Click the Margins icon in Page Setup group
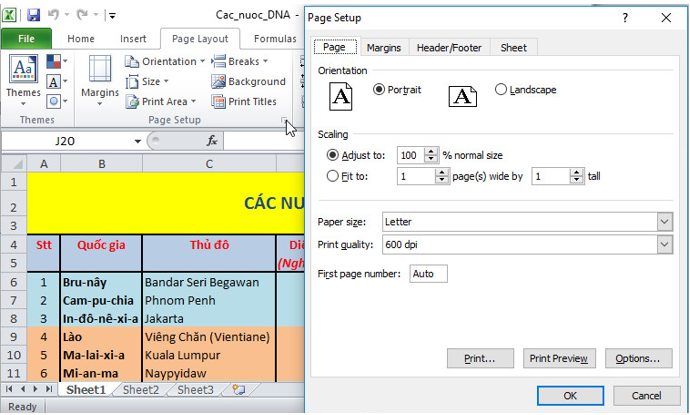 pyautogui.click(x=100, y=70)
